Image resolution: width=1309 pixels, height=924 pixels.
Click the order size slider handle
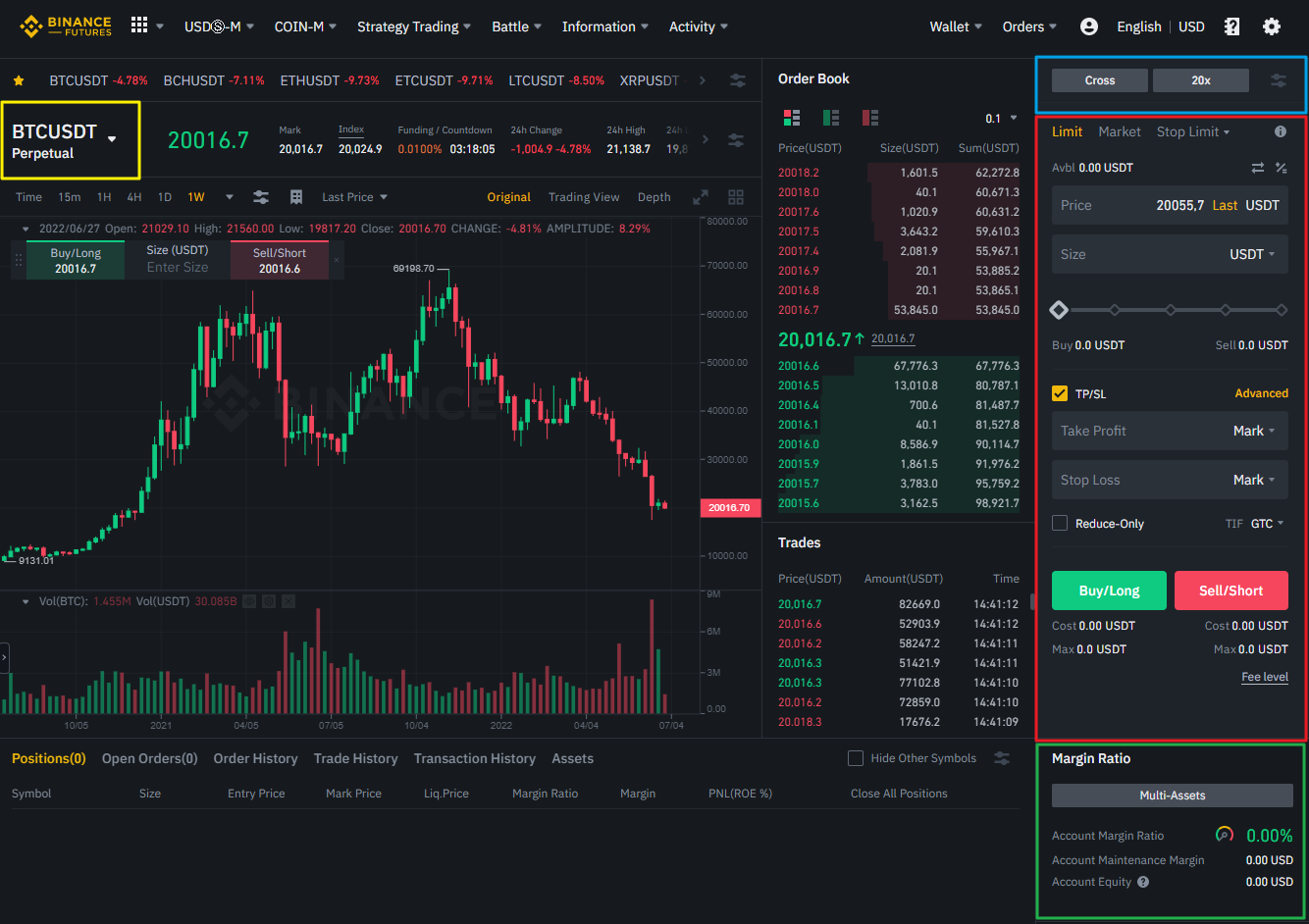pos(1059,310)
